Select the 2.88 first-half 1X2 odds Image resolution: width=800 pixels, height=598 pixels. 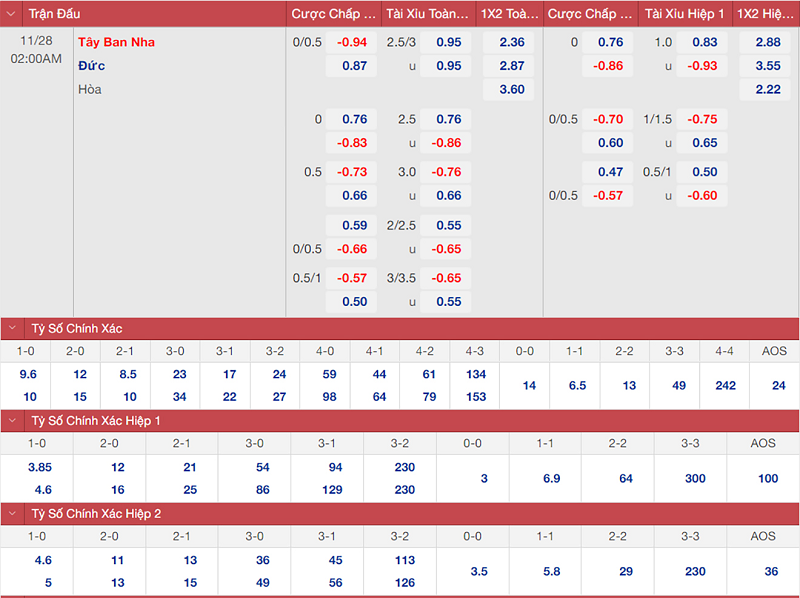point(767,42)
